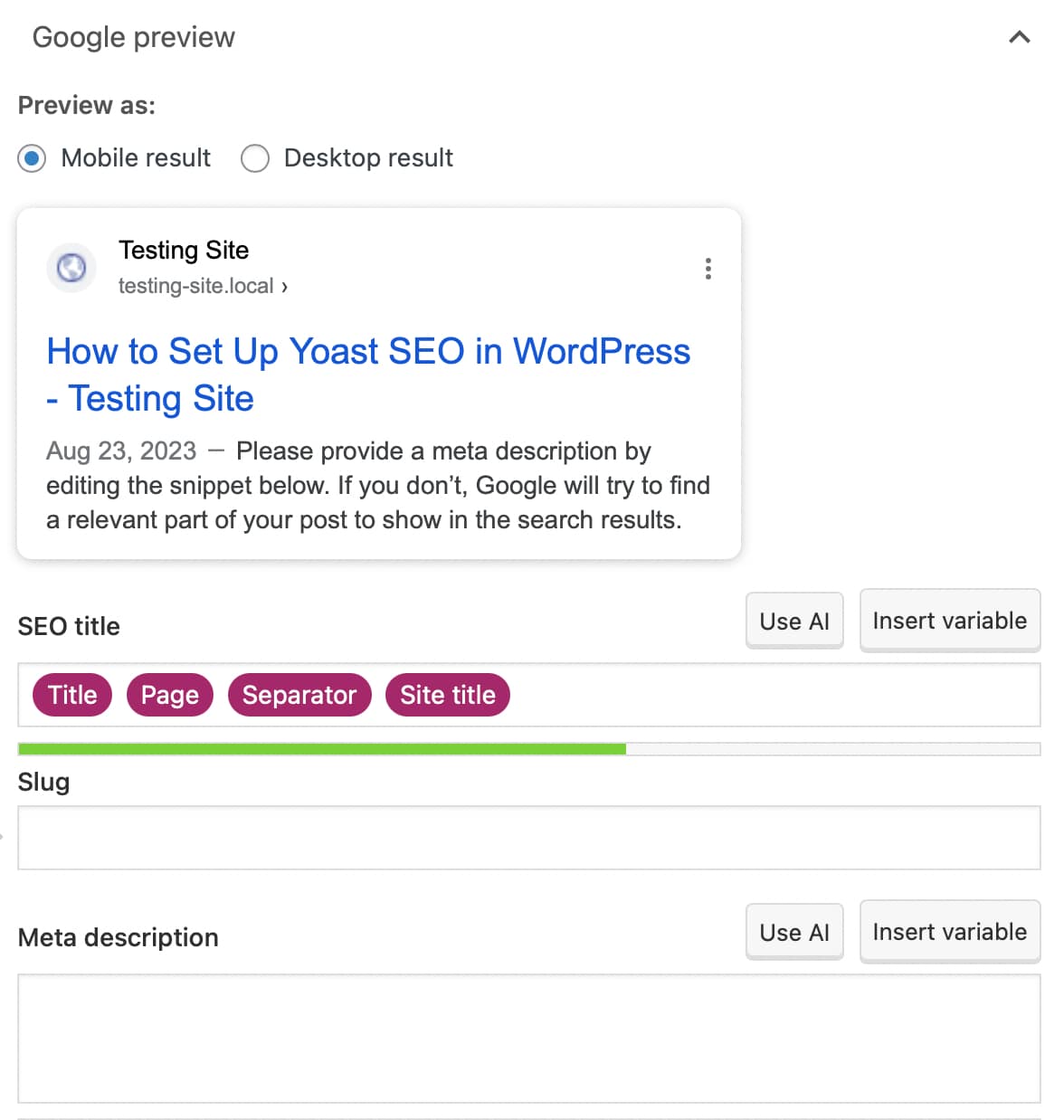Click the chevron next to testing-site.local
The image size is (1064, 1120).
point(285,286)
